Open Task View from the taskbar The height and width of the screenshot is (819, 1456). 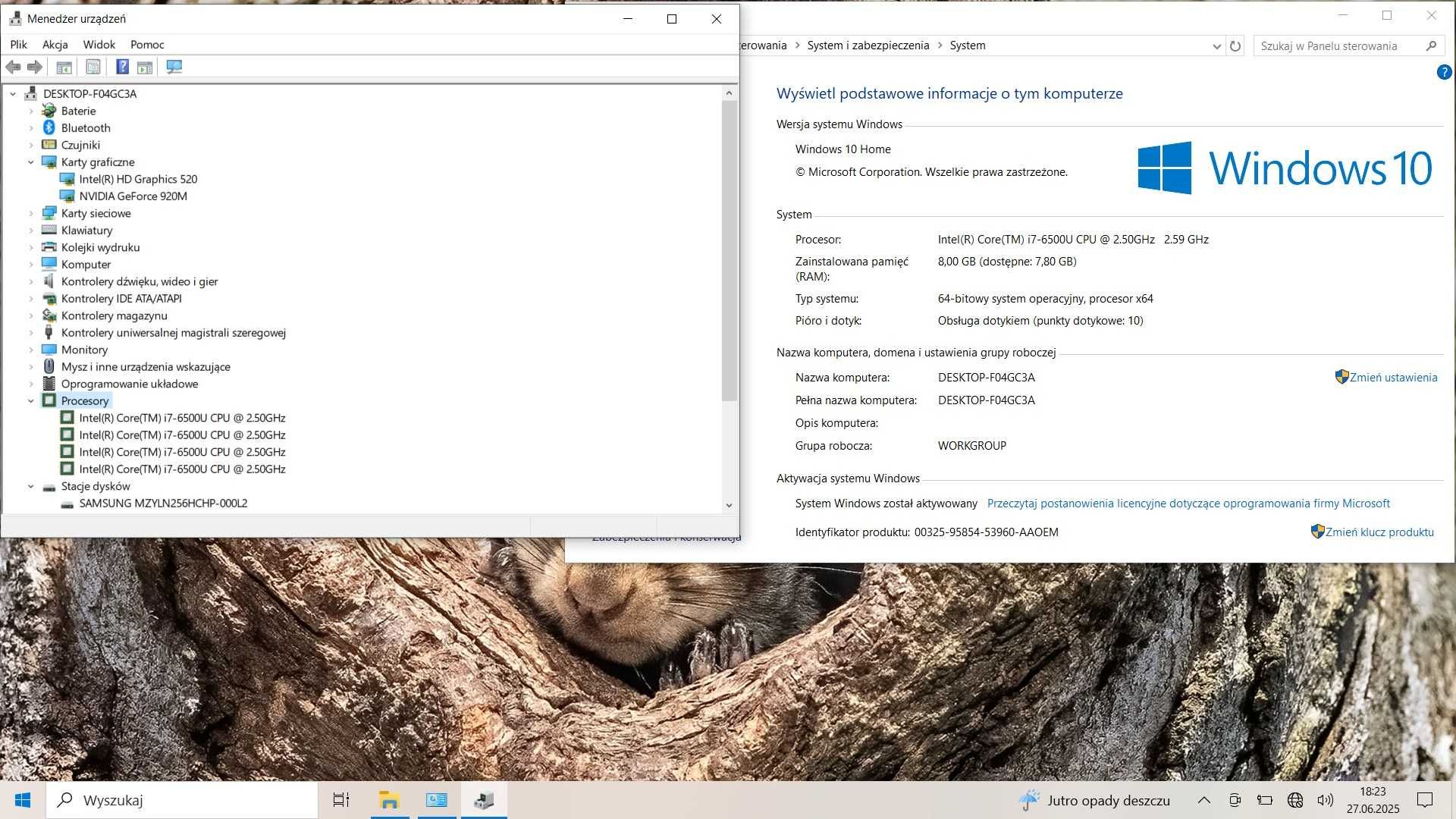[341, 800]
